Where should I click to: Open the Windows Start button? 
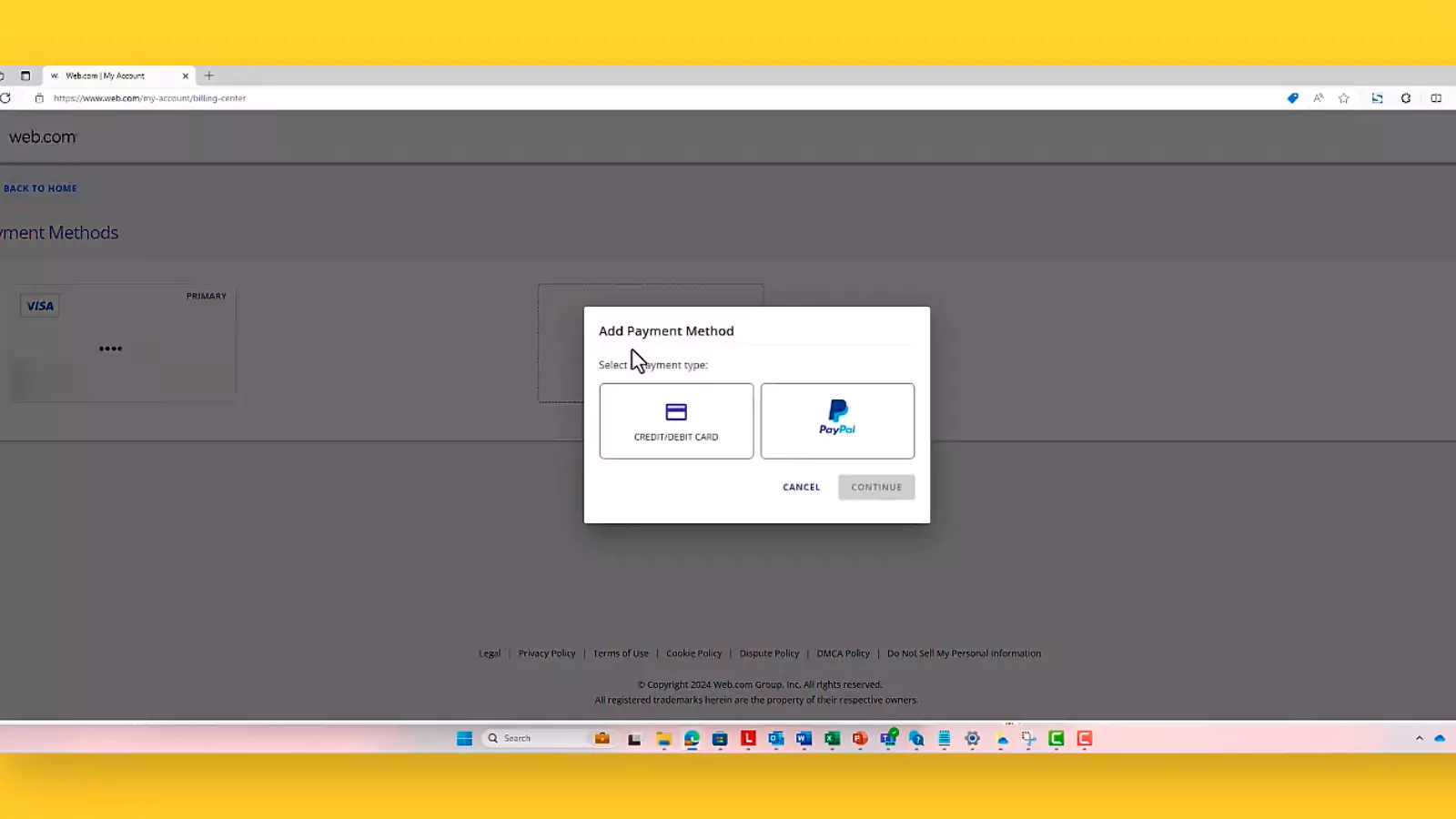tap(464, 738)
